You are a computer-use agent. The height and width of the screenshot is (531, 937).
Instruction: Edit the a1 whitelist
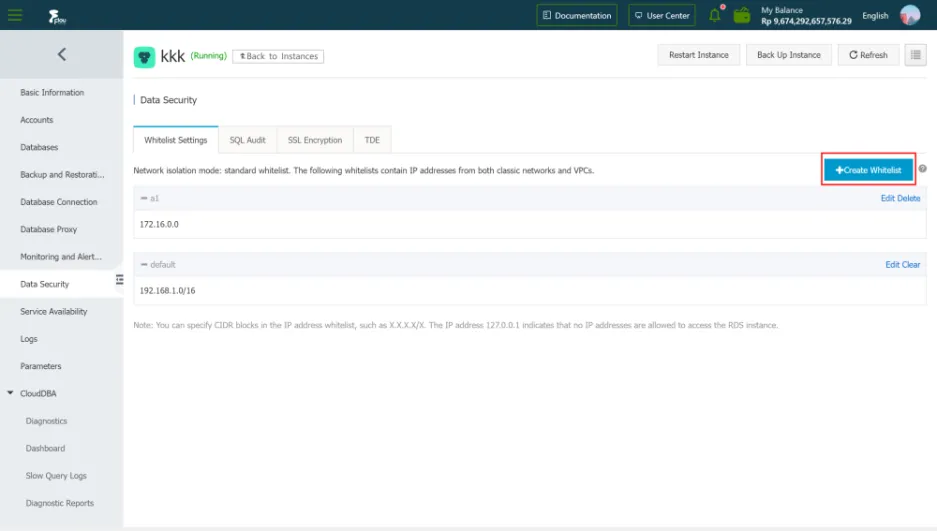pyautogui.click(x=887, y=198)
